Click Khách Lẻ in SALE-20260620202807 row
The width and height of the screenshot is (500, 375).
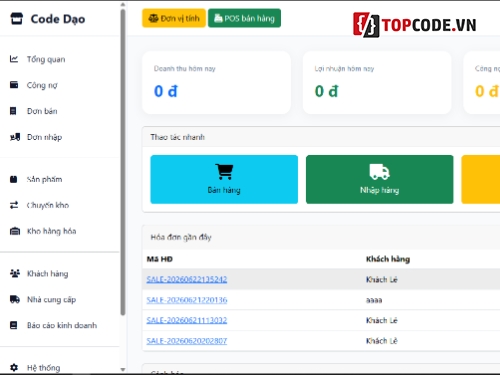(382, 341)
